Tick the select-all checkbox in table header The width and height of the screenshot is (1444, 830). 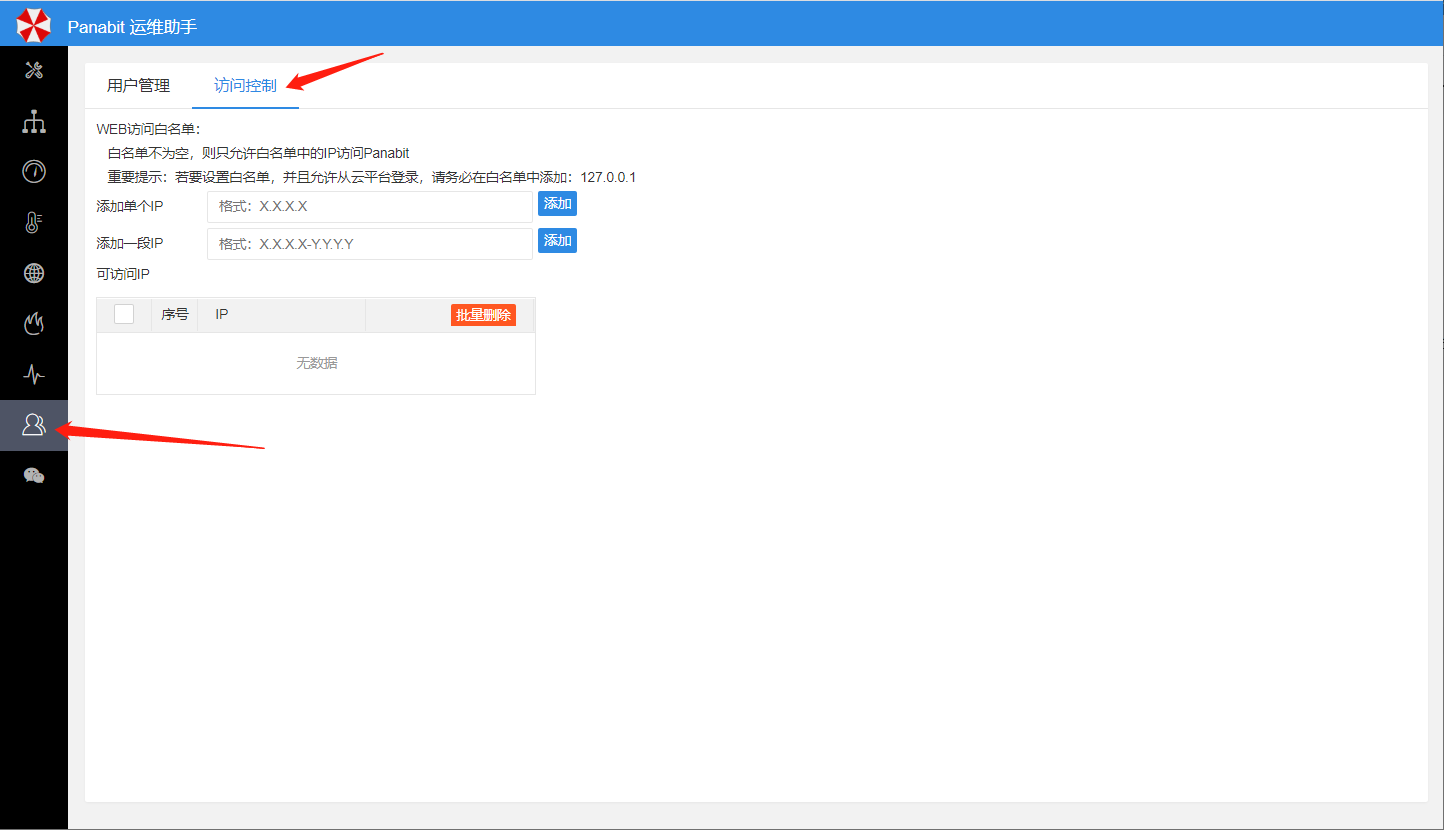124,314
